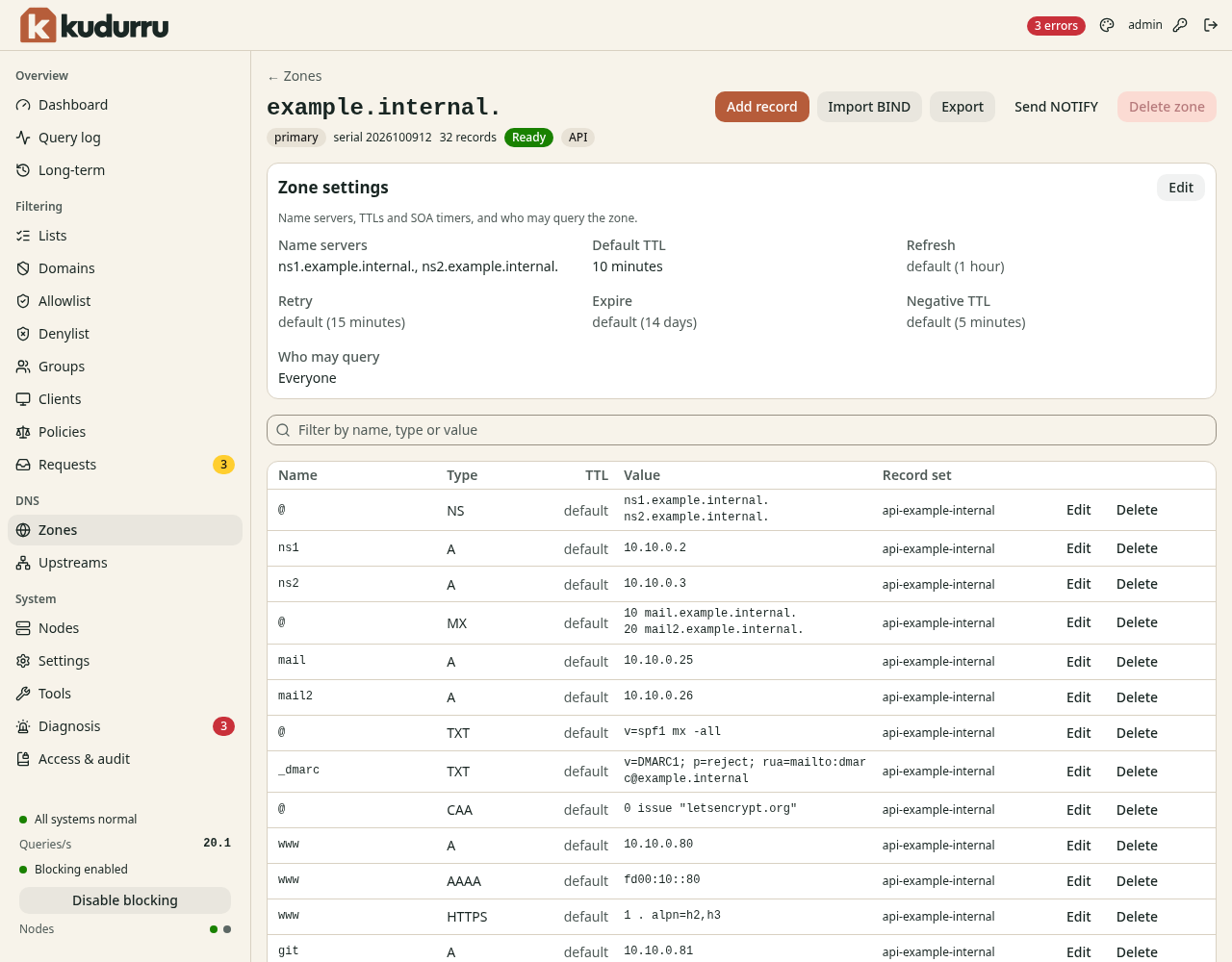Click the logout icon in header

1211,25
